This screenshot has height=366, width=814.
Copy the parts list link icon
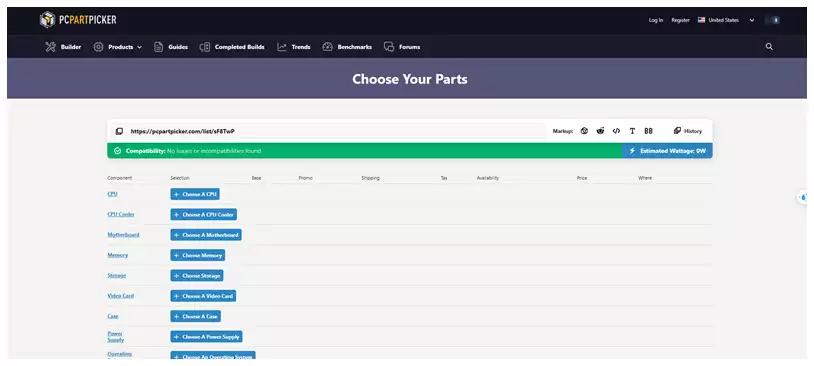119,131
